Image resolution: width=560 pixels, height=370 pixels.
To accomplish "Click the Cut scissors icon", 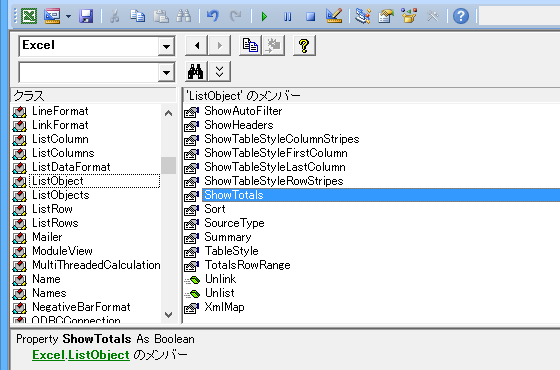I will pos(114,16).
